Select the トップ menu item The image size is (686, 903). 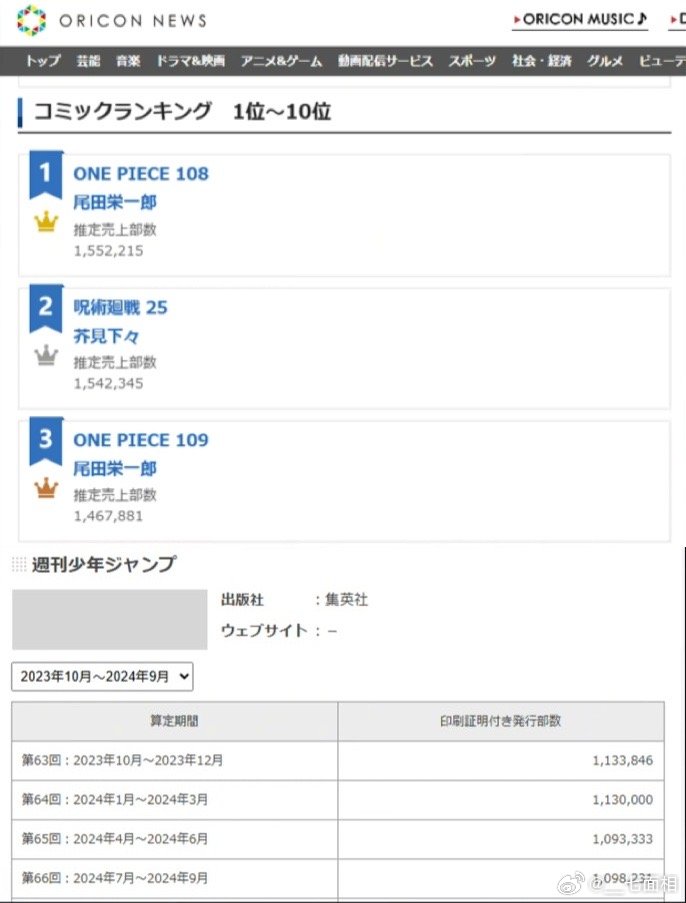pyautogui.click(x=43, y=61)
